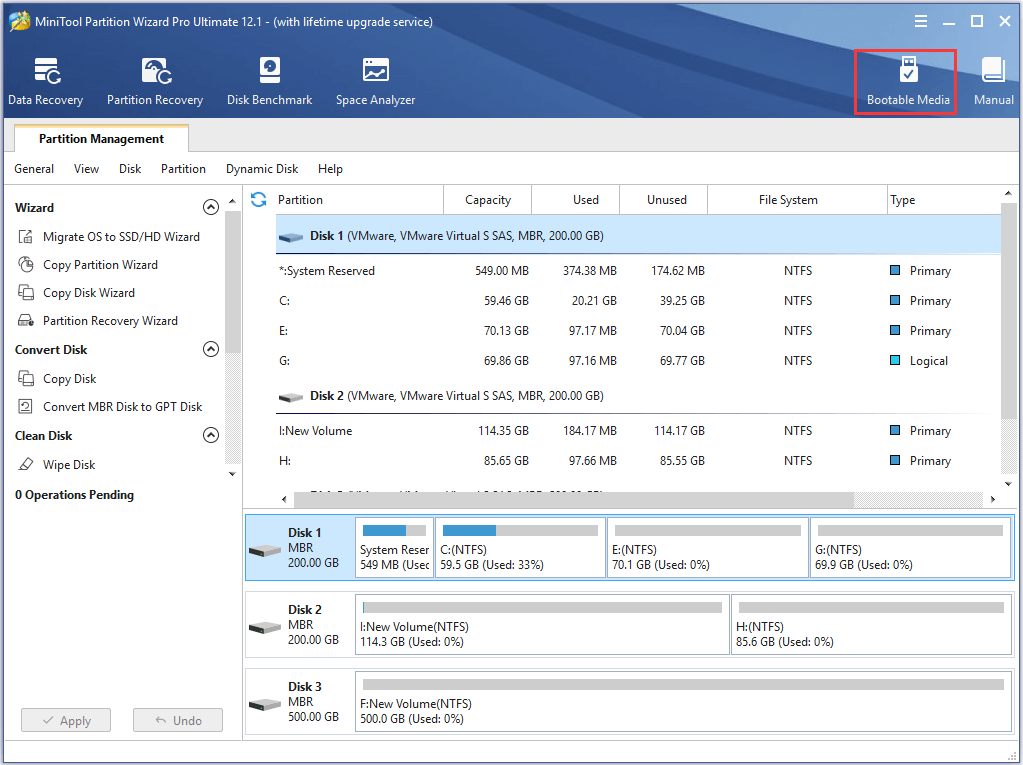Collapse the Convert Disk section

pos(211,350)
